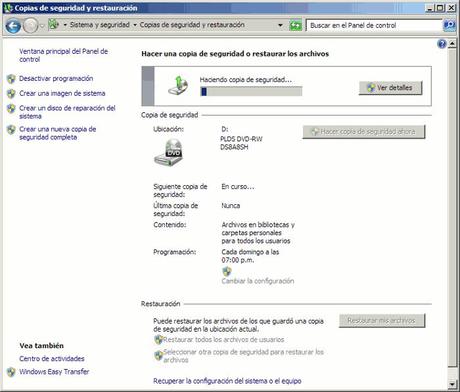The width and height of the screenshot is (460, 392).
Task: Open Crear una nueva copia de seguridad completa
Action: tap(58, 133)
